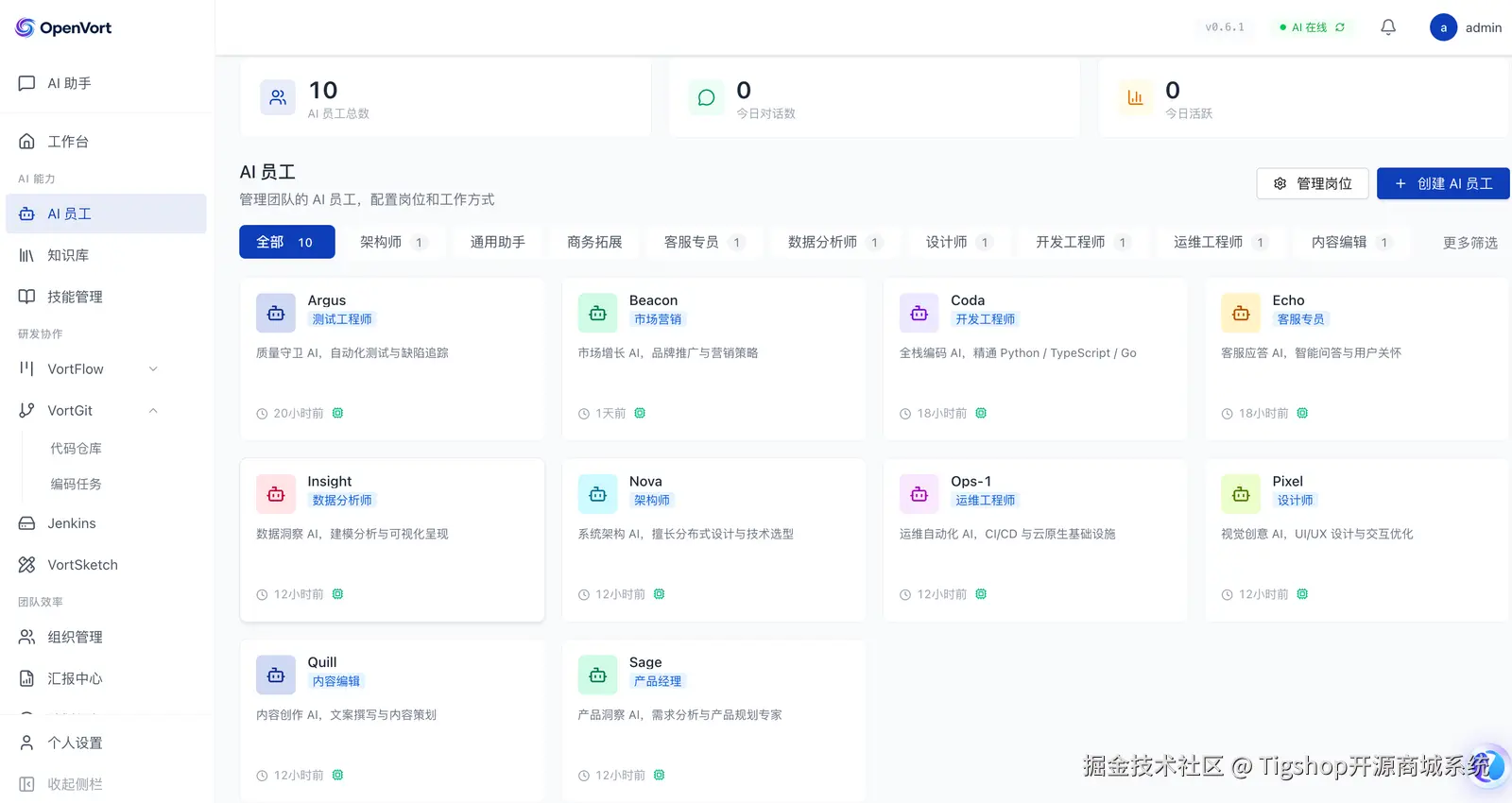Image resolution: width=1512 pixels, height=803 pixels.
Task: Open 技能管理 in the sidebar
Action: click(106, 297)
